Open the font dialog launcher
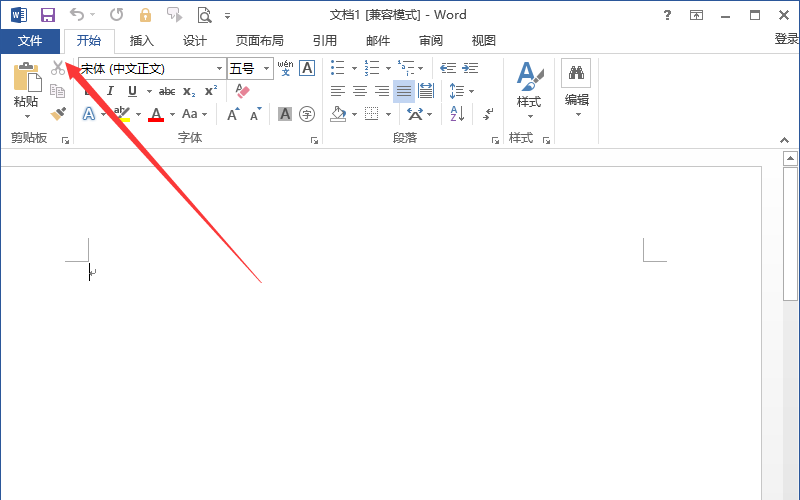800x500 pixels. tap(314, 140)
